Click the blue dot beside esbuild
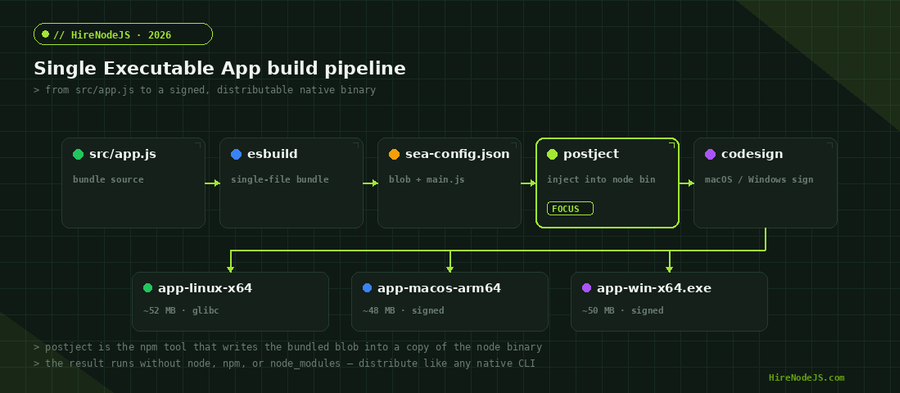This screenshot has height=393, width=900. (236, 154)
